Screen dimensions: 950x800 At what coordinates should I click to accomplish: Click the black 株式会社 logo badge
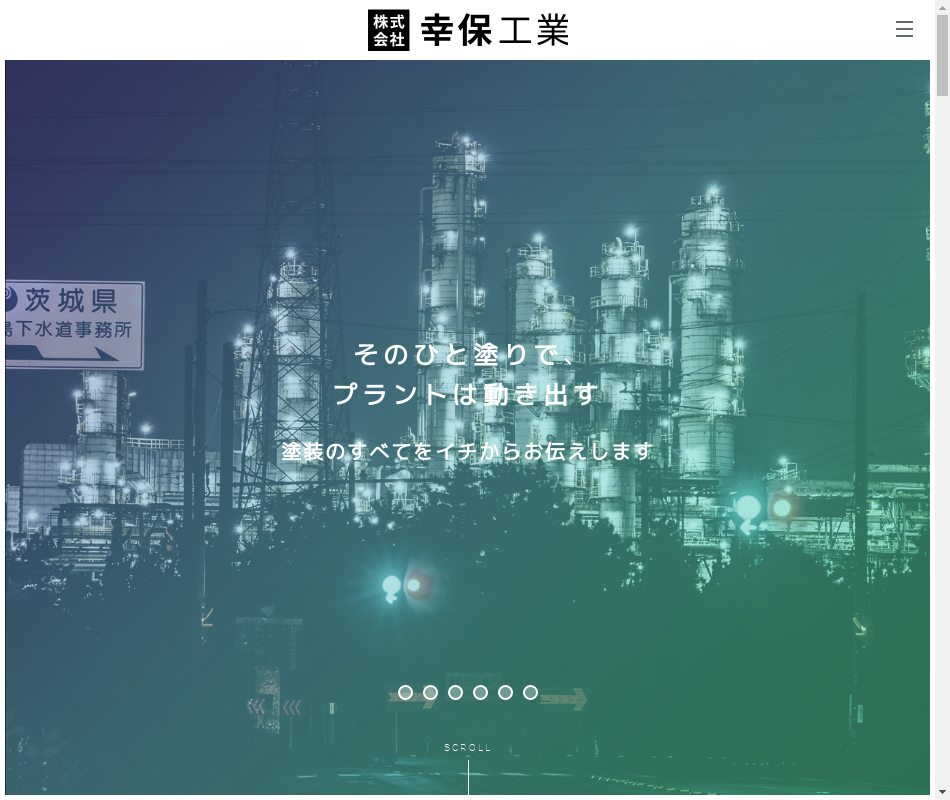[x=388, y=30]
